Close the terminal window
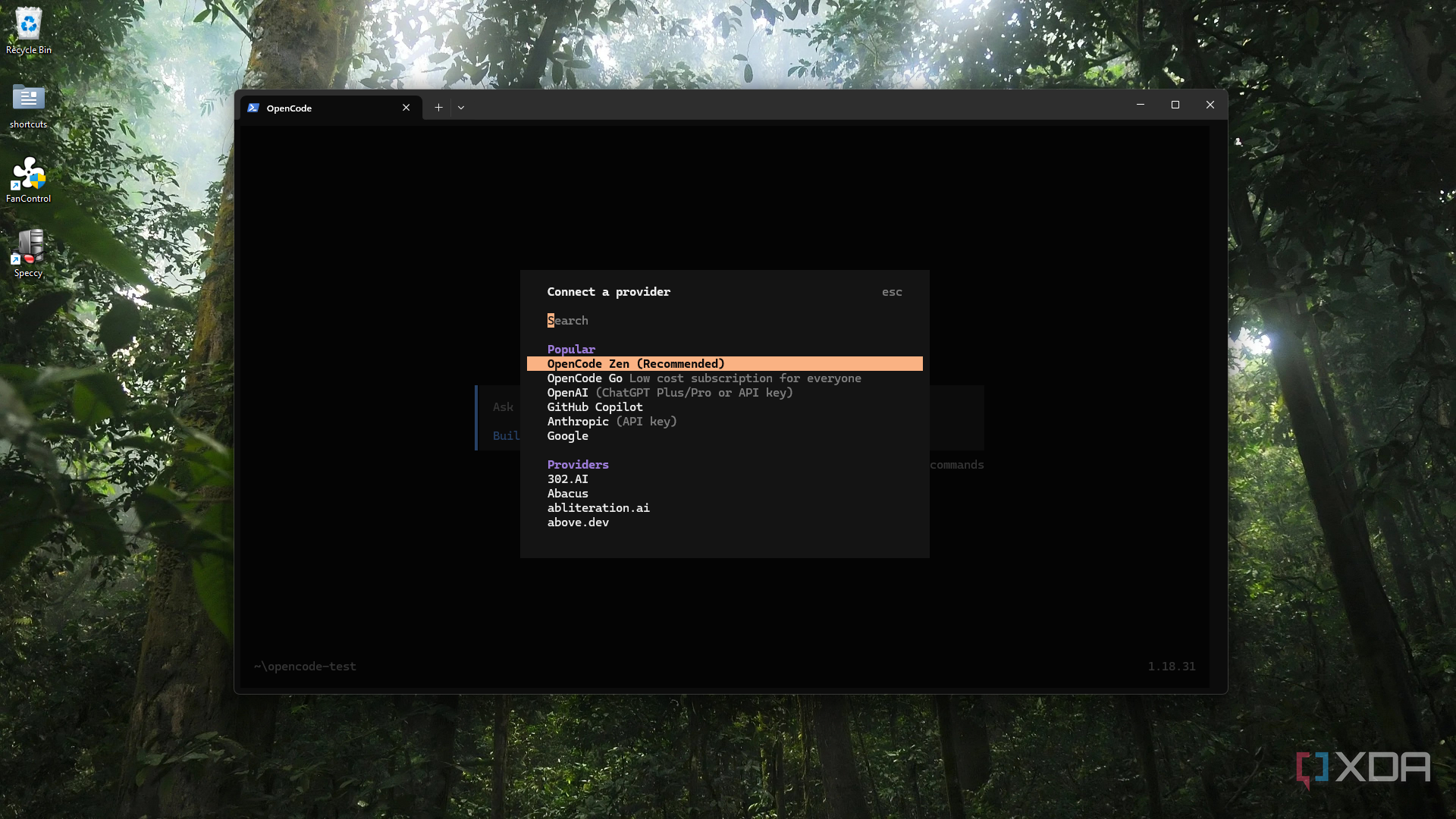This screenshot has width=1456, height=819. pos(1210,105)
